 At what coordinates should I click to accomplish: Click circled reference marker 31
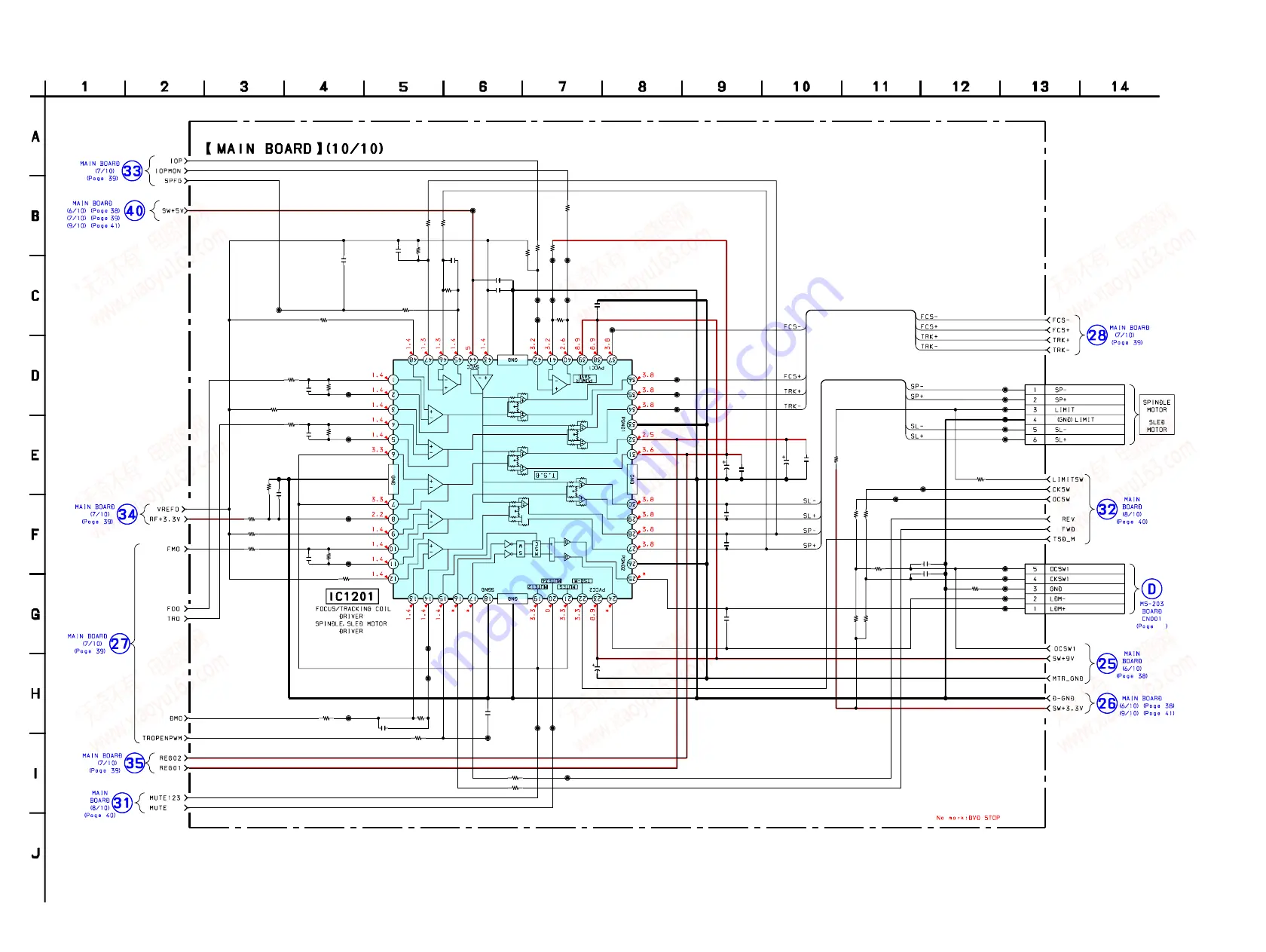[x=122, y=803]
